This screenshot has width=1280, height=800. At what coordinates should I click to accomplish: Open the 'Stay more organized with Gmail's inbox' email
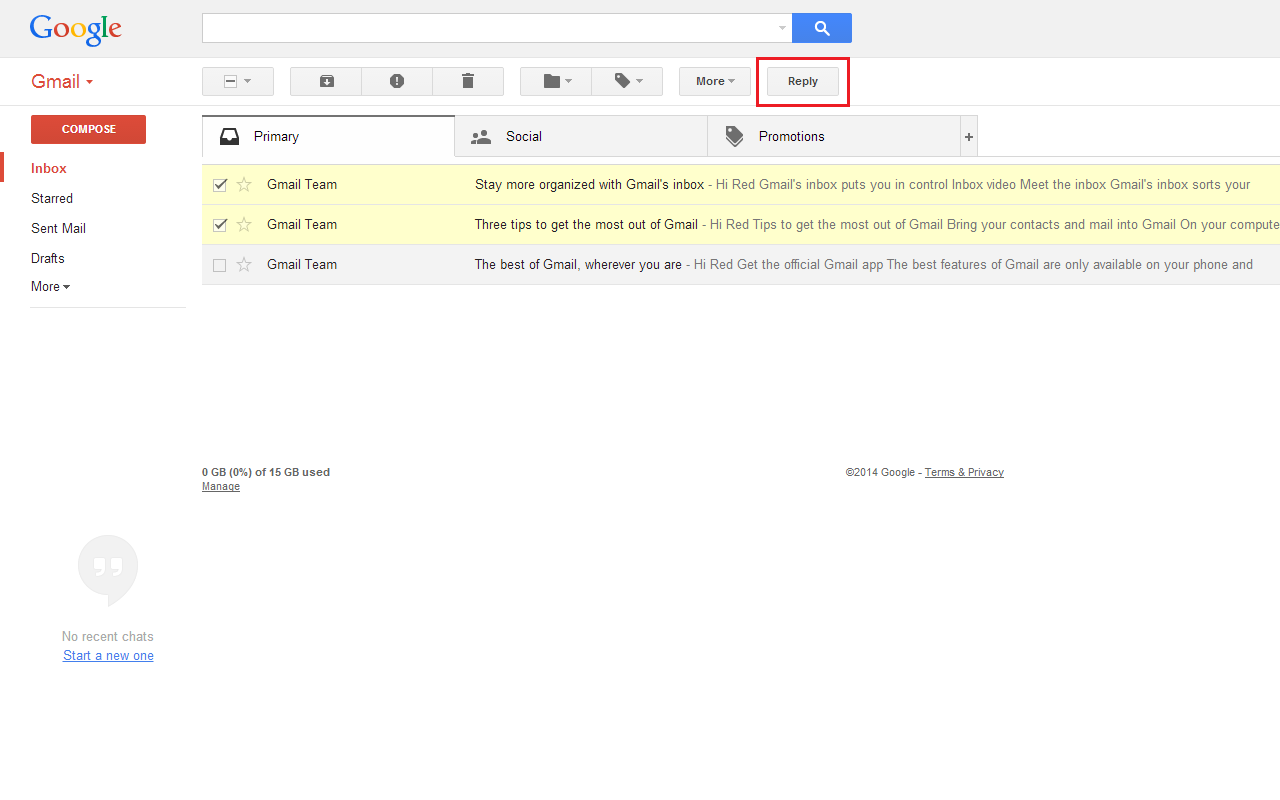pyautogui.click(x=741, y=184)
